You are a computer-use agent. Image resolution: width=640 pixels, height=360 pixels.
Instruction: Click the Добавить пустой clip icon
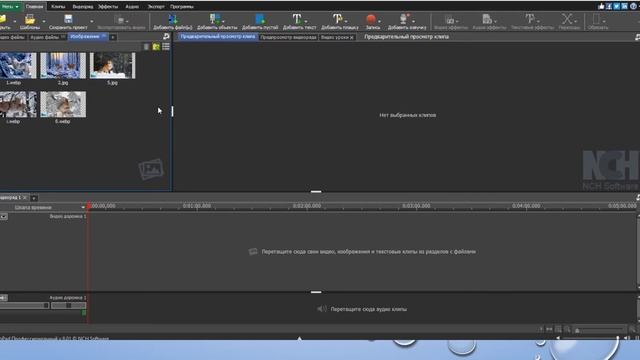pyautogui.click(x=260, y=19)
